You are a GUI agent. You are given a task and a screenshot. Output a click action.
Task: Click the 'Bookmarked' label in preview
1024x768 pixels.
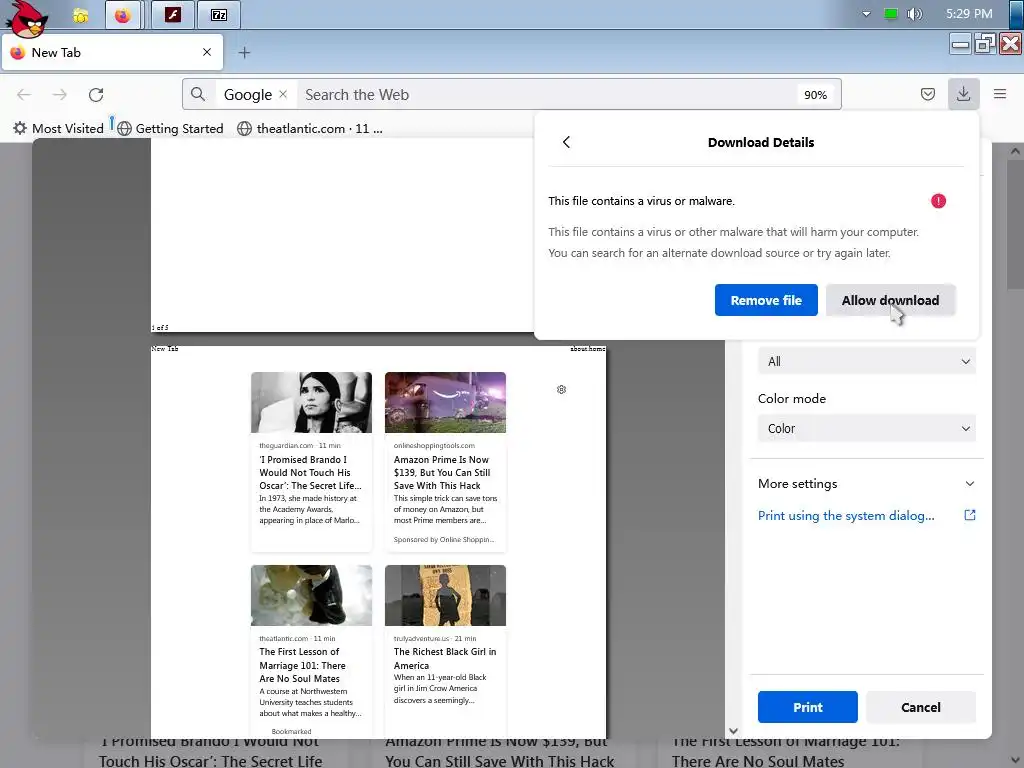click(291, 731)
